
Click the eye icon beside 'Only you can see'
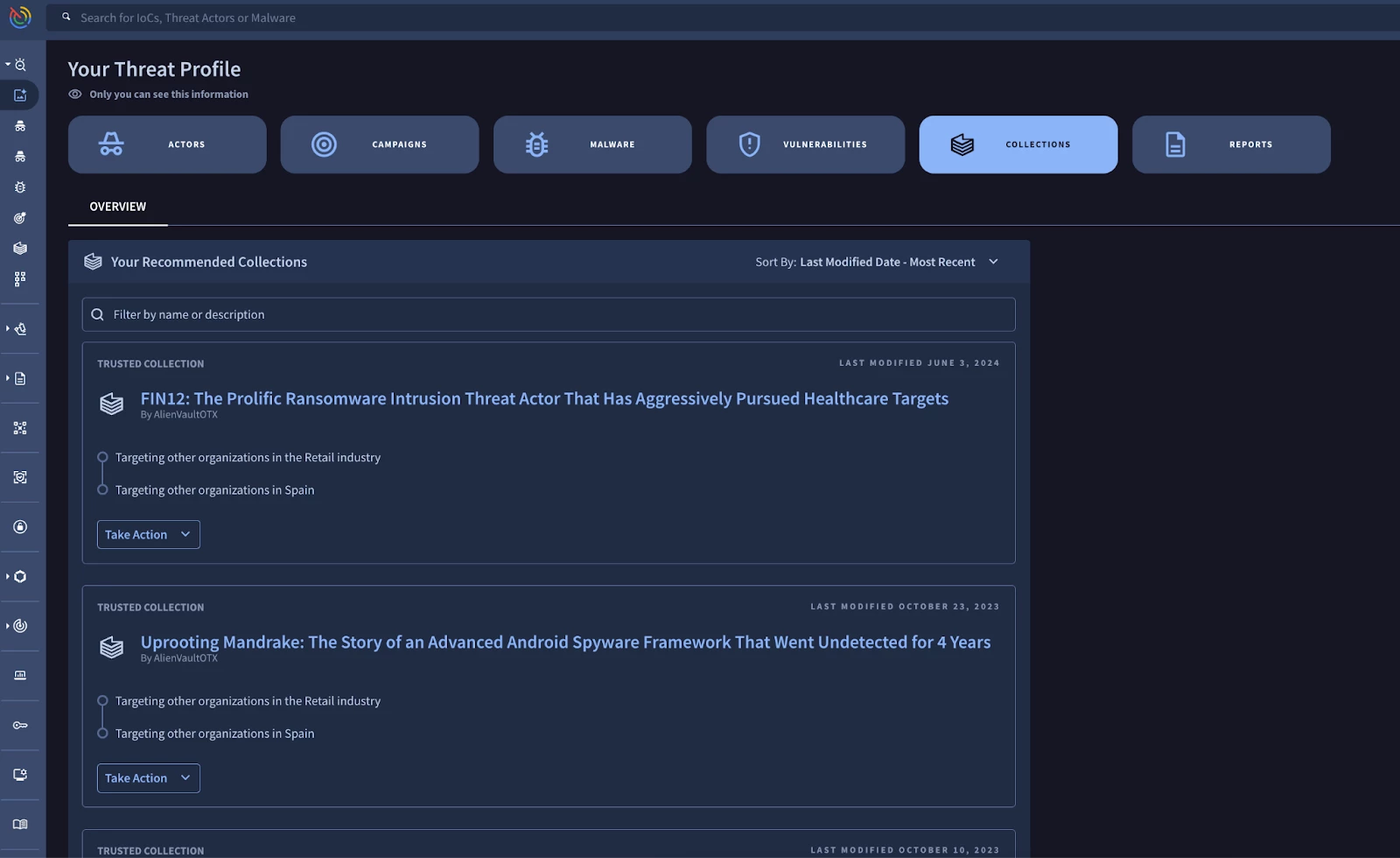[x=75, y=95]
